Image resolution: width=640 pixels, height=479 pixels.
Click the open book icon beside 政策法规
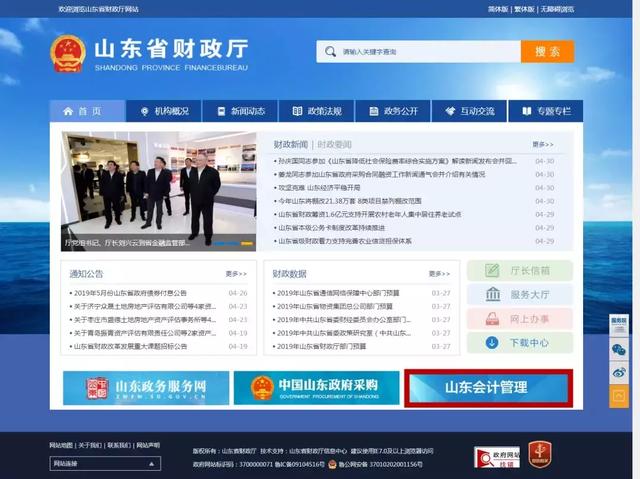click(297, 111)
